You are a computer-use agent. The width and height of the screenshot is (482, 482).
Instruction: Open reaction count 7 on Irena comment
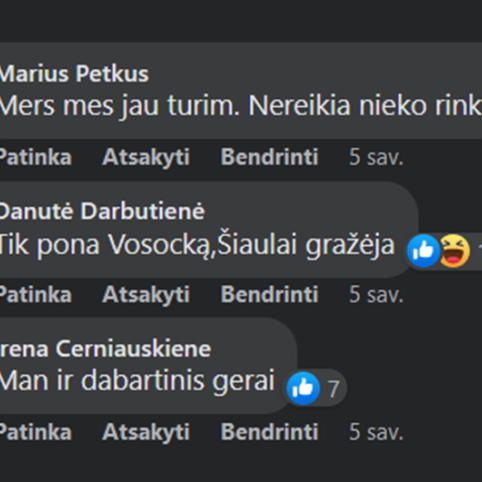[333, 389]
